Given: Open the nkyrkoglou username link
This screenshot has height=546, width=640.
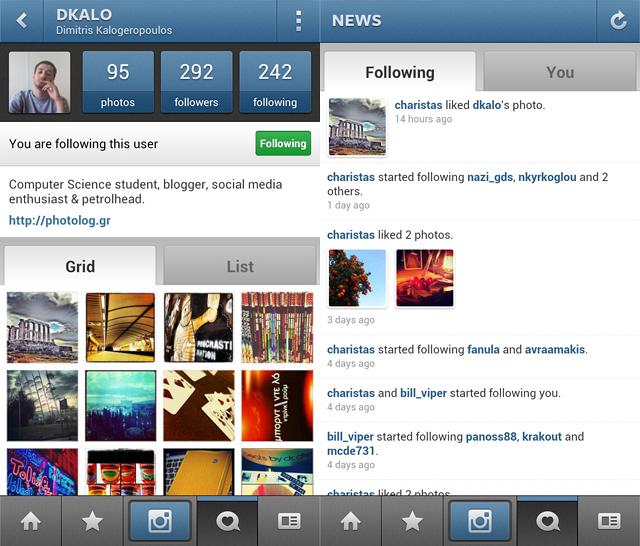Looking at the screenshot, I should coord(547,177).
